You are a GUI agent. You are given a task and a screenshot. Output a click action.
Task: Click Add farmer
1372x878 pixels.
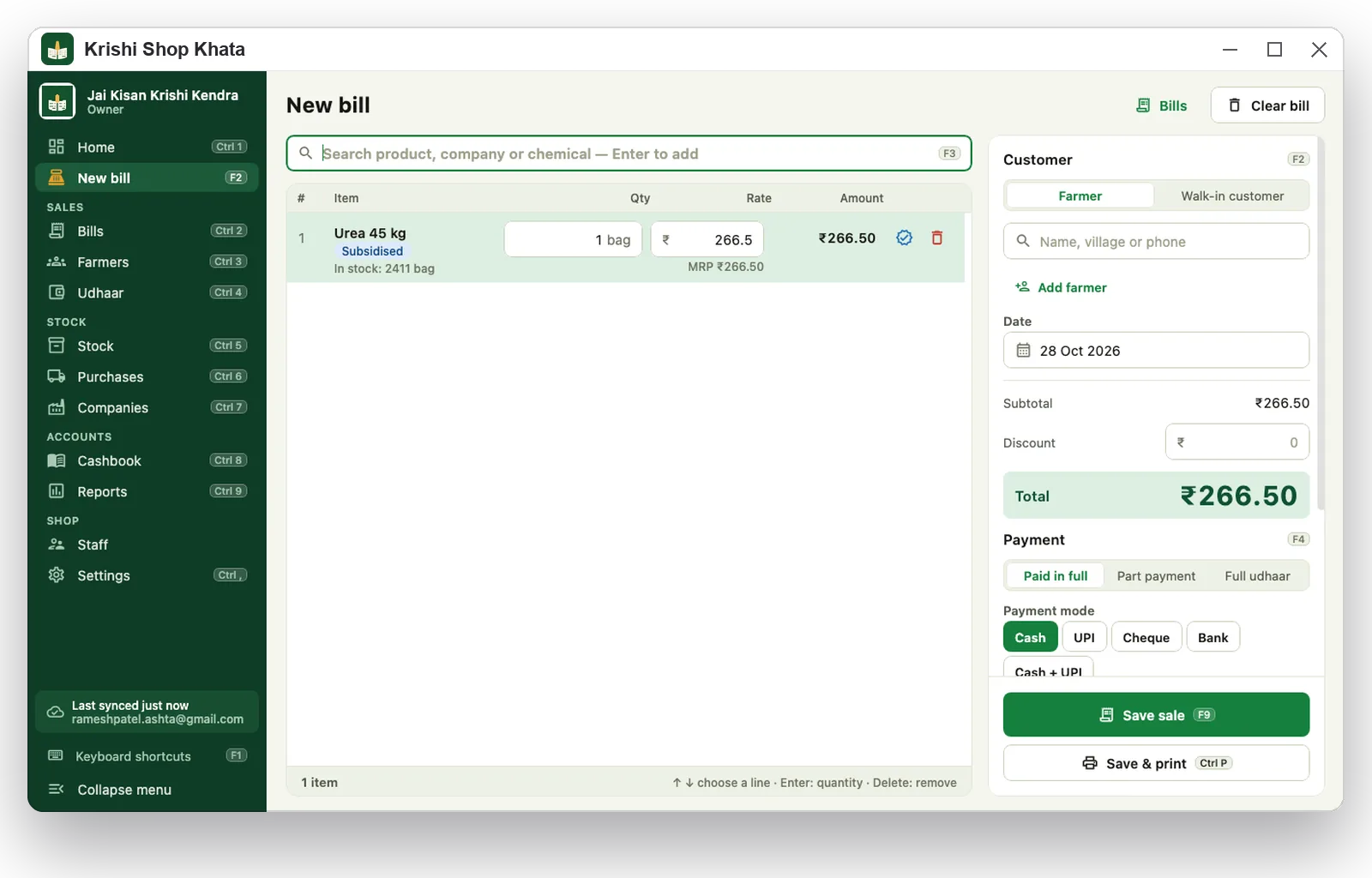pyautogui.click(x=1061, y=287)
